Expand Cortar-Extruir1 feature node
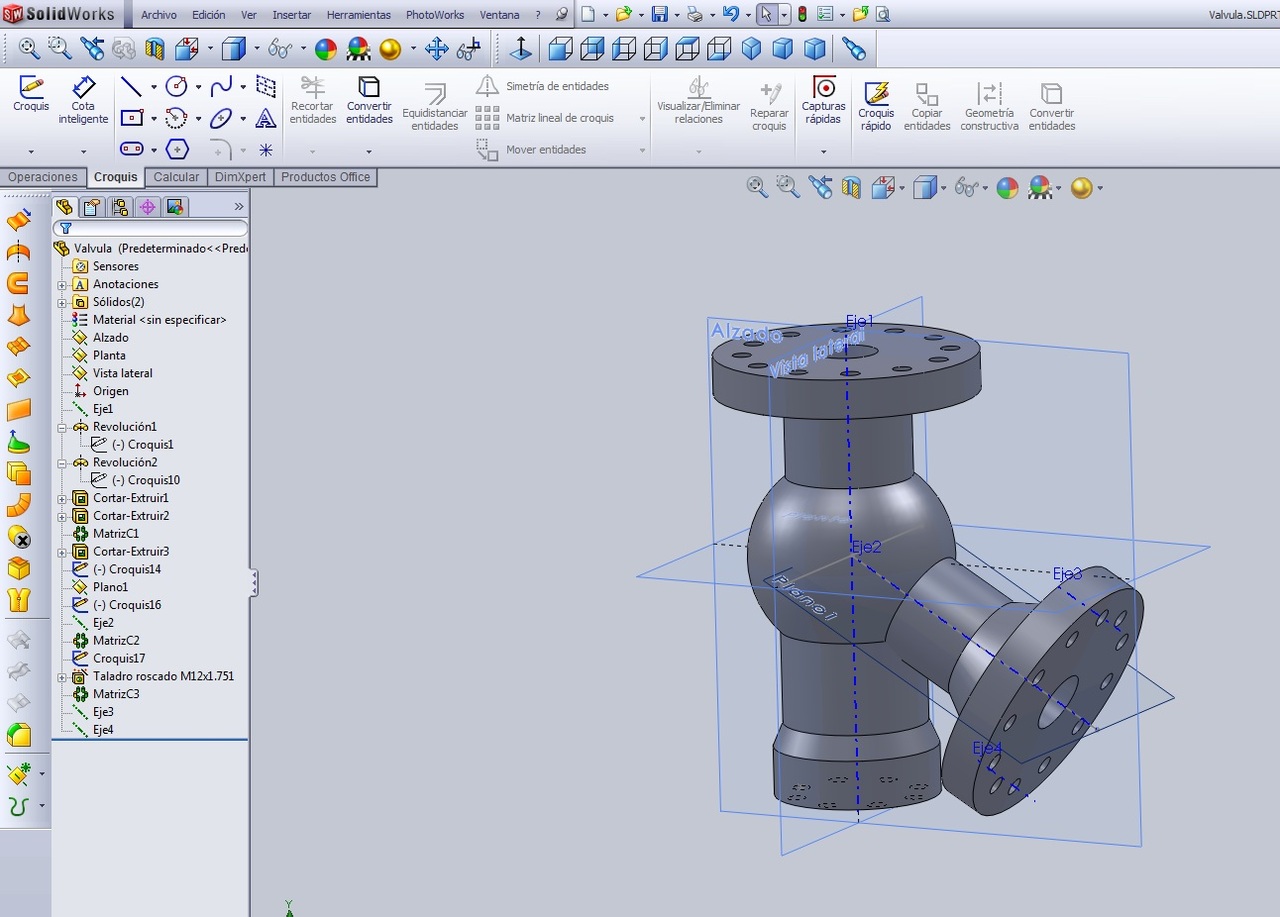 pos(62,498)
